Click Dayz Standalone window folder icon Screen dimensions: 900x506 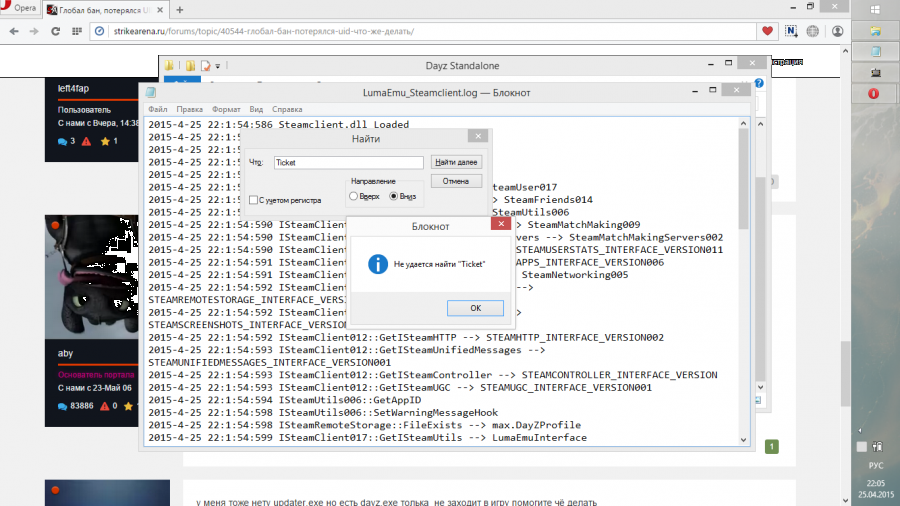(x=169, y=65)
